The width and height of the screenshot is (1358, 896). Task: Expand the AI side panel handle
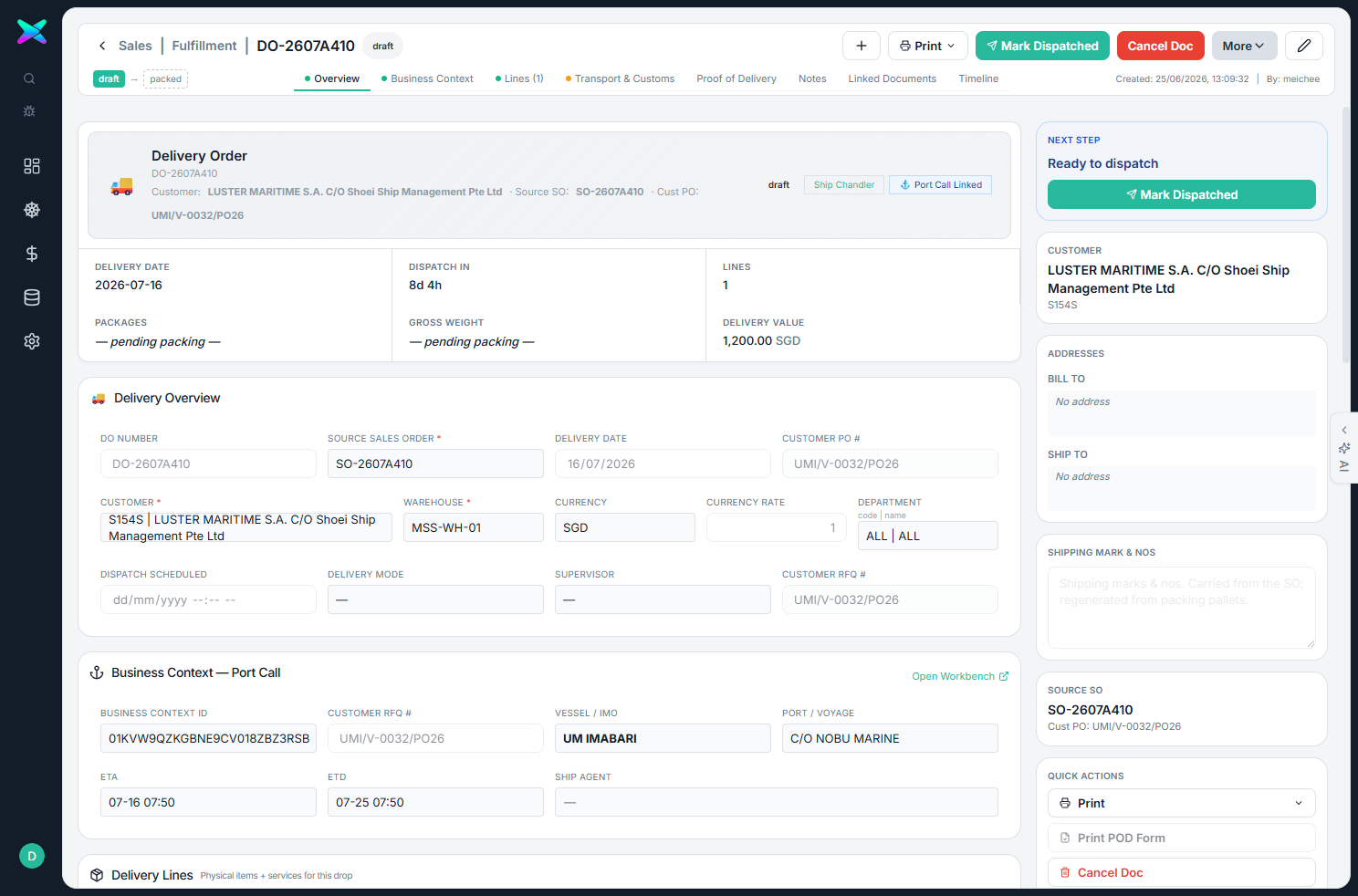(x=1344, y=448)
